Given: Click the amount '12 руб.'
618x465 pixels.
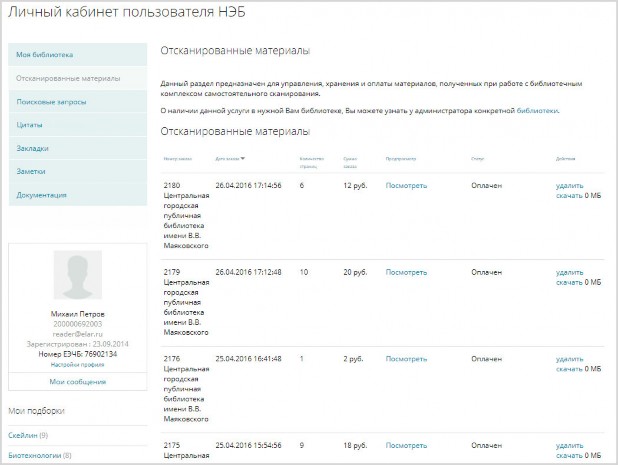Looking at the screenshot, I should point(355,185).
